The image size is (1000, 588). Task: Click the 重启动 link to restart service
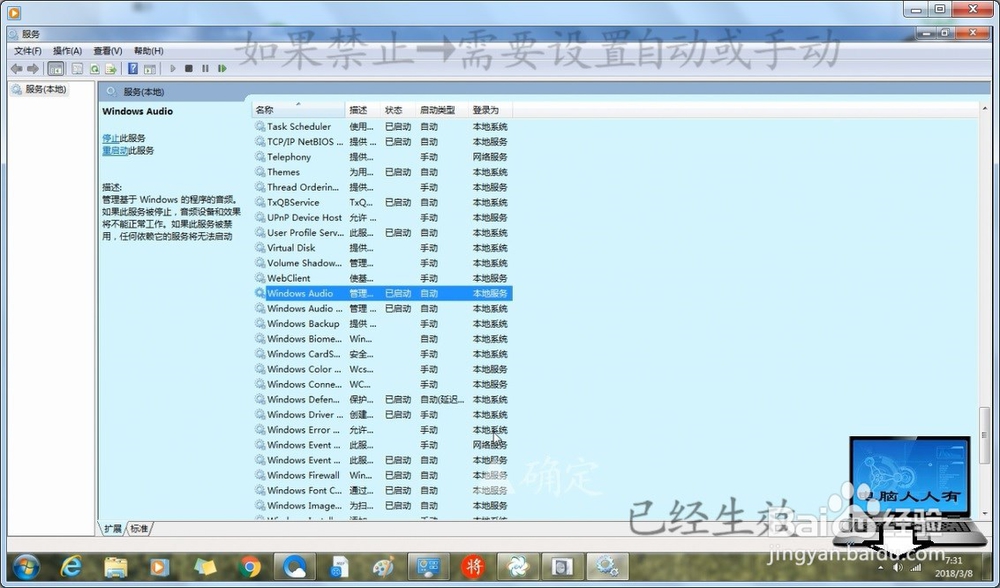(115, 151)
